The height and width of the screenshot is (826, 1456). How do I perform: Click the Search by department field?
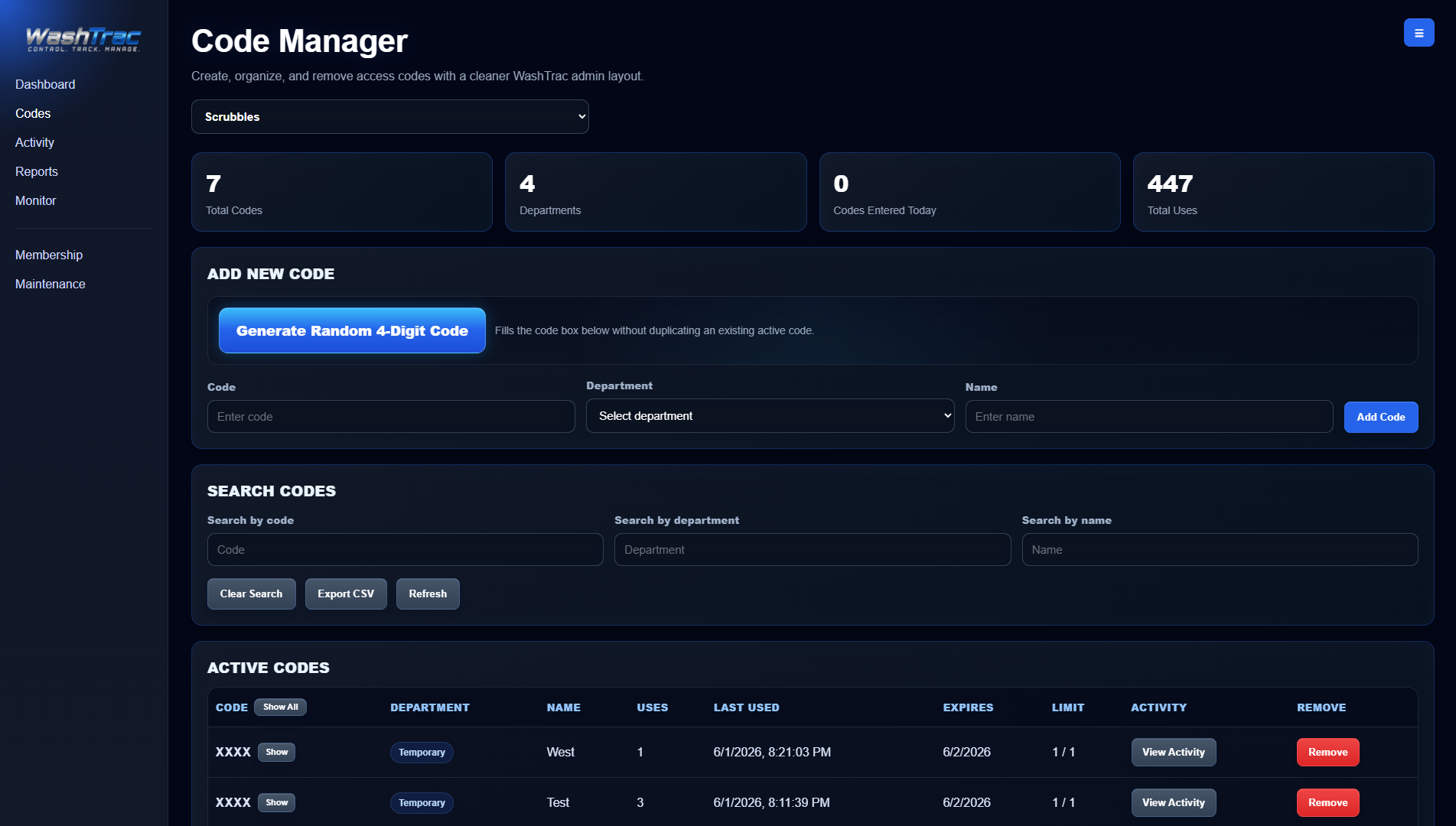pos(813,550)
